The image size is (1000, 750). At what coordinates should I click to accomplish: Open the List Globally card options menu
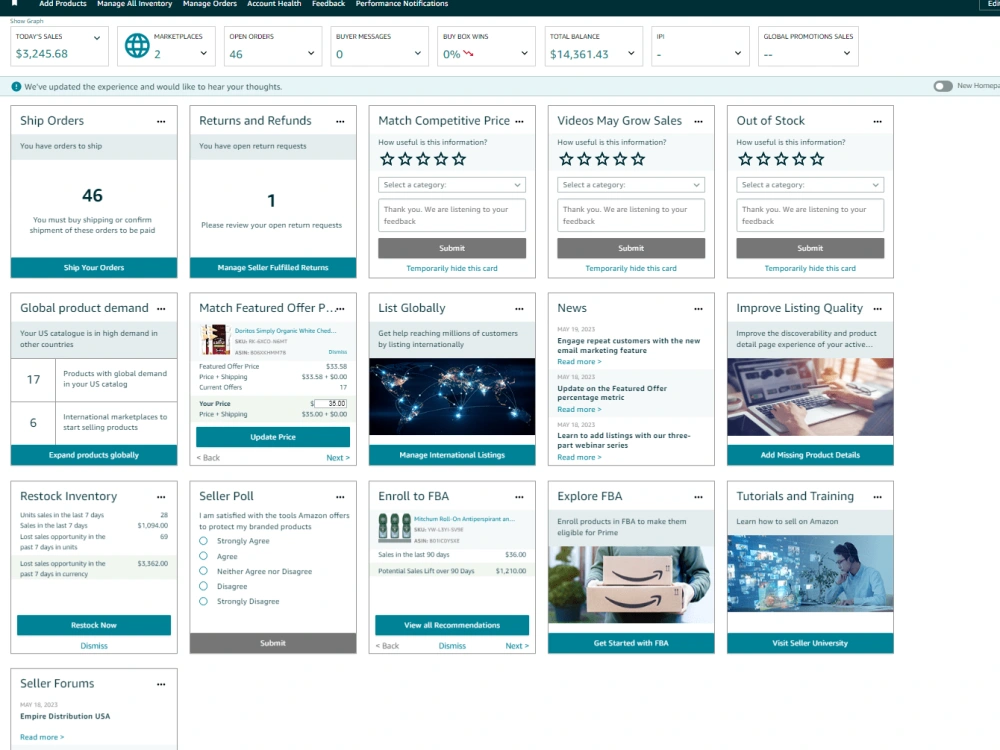tap(520, 309)
